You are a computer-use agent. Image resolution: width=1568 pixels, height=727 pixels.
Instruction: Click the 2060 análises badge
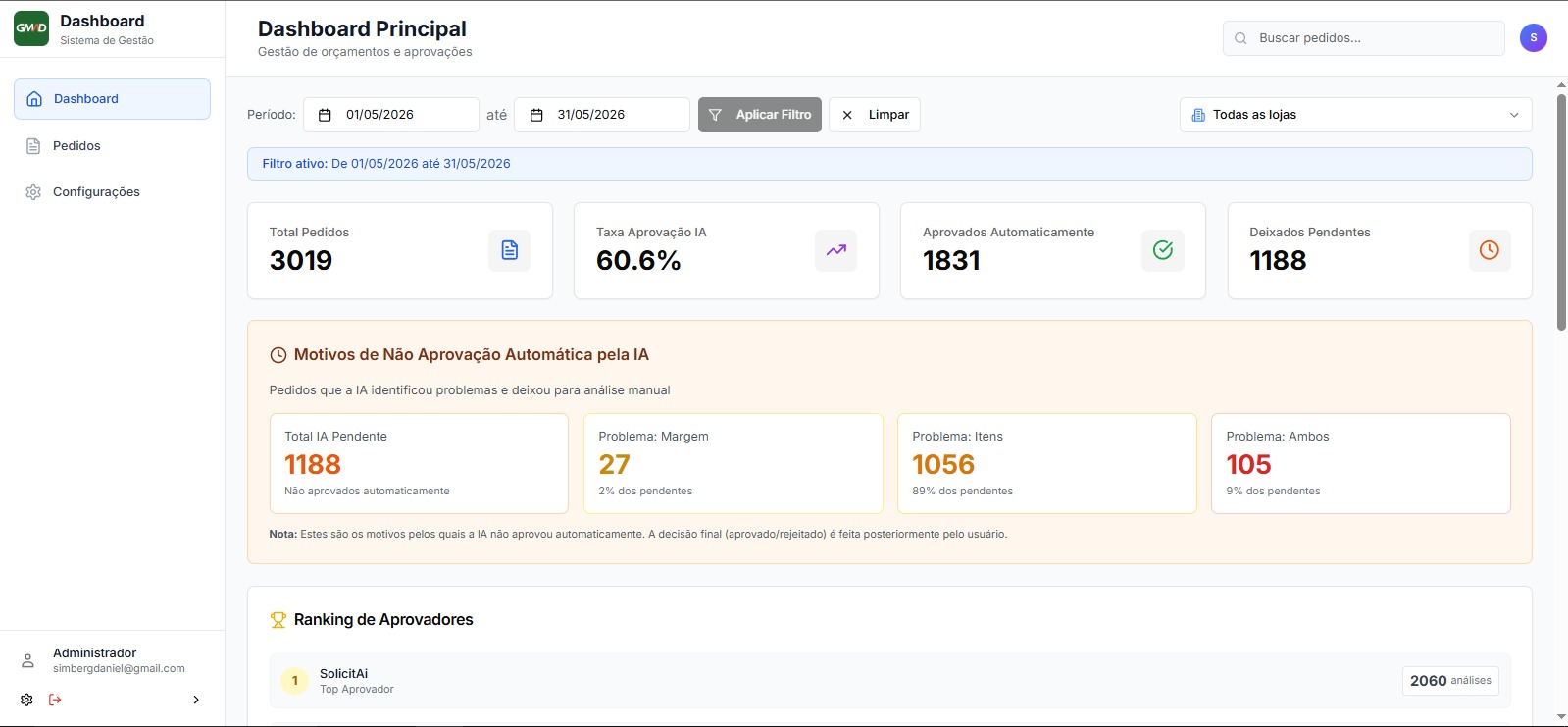pos(1450,681)
